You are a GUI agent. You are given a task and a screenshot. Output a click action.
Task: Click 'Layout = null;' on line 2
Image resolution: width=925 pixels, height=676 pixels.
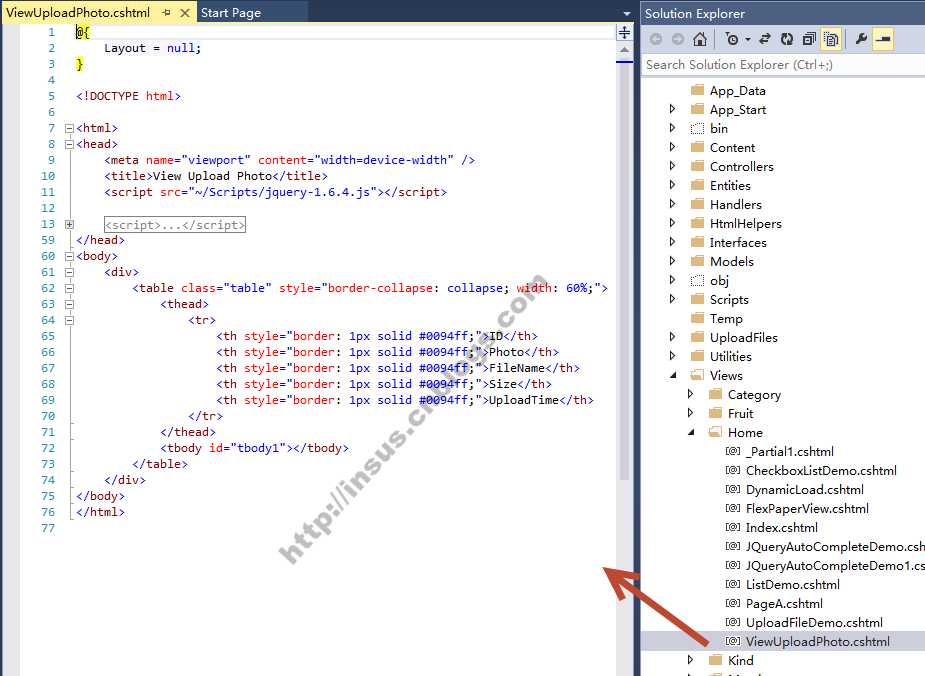coord(152,48)
